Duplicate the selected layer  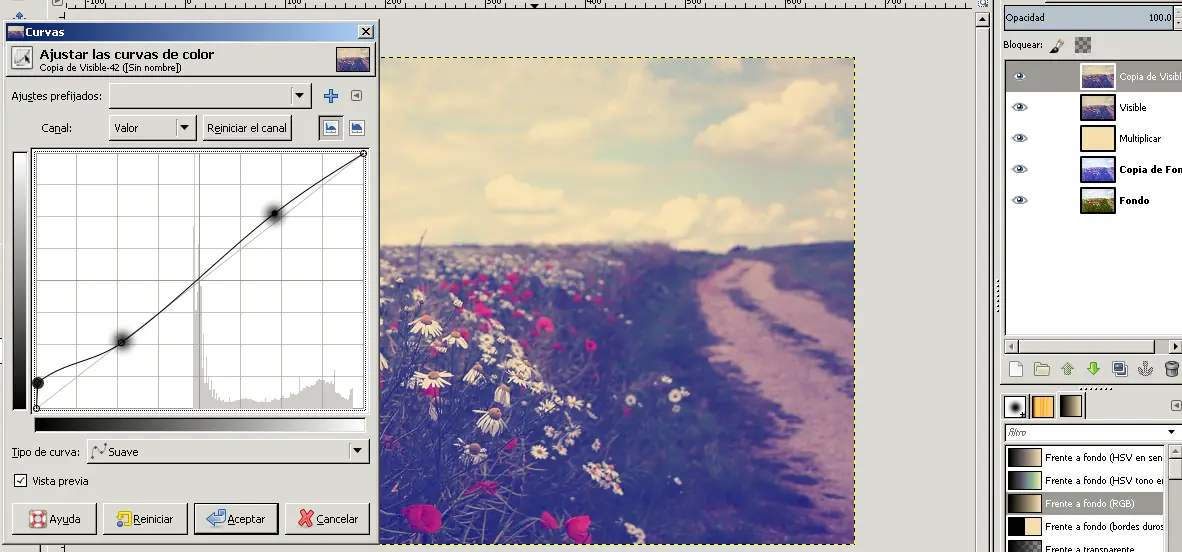coord(1119,369)
